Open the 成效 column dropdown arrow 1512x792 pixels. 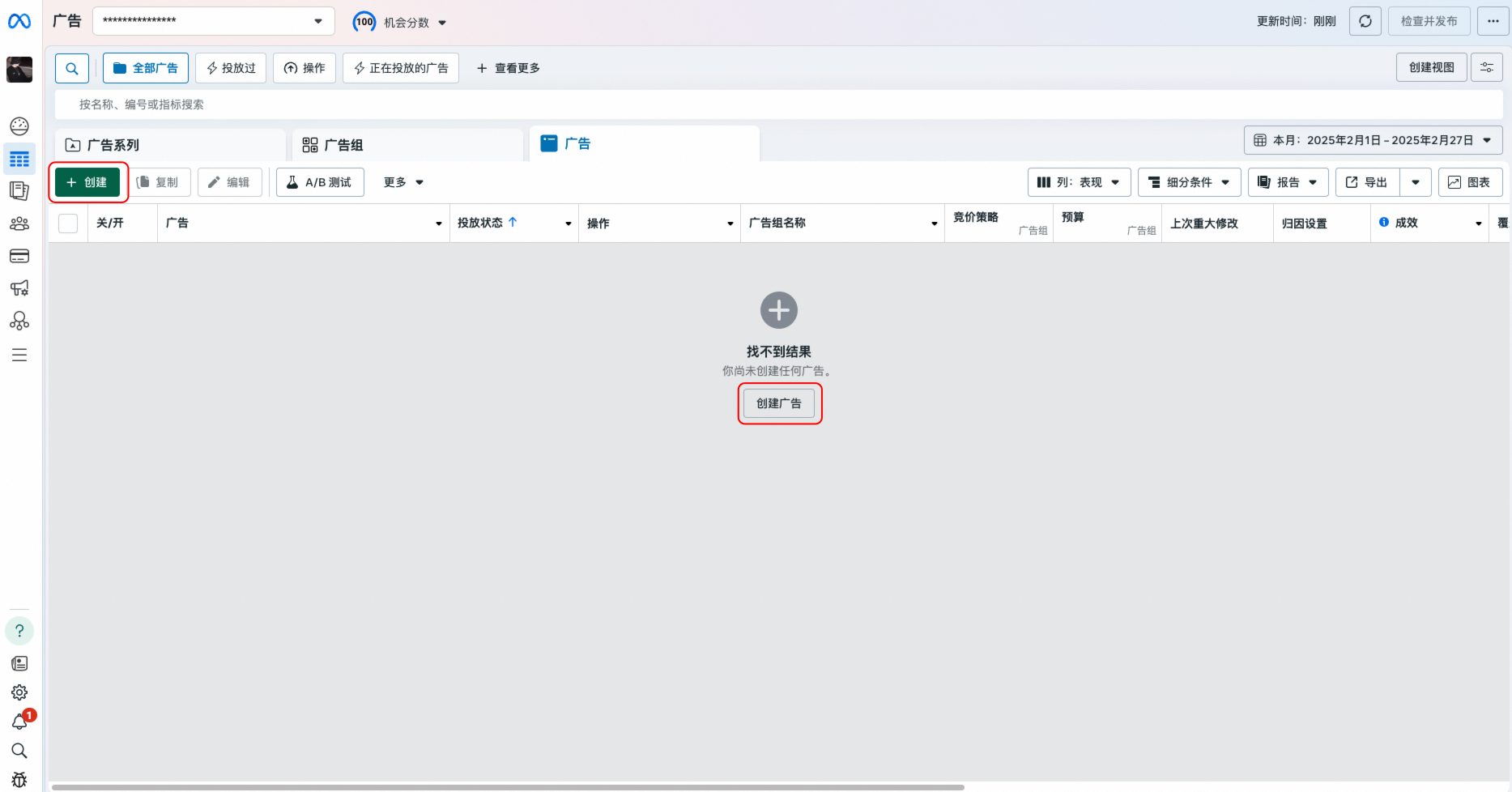(x=1479, y=224)
